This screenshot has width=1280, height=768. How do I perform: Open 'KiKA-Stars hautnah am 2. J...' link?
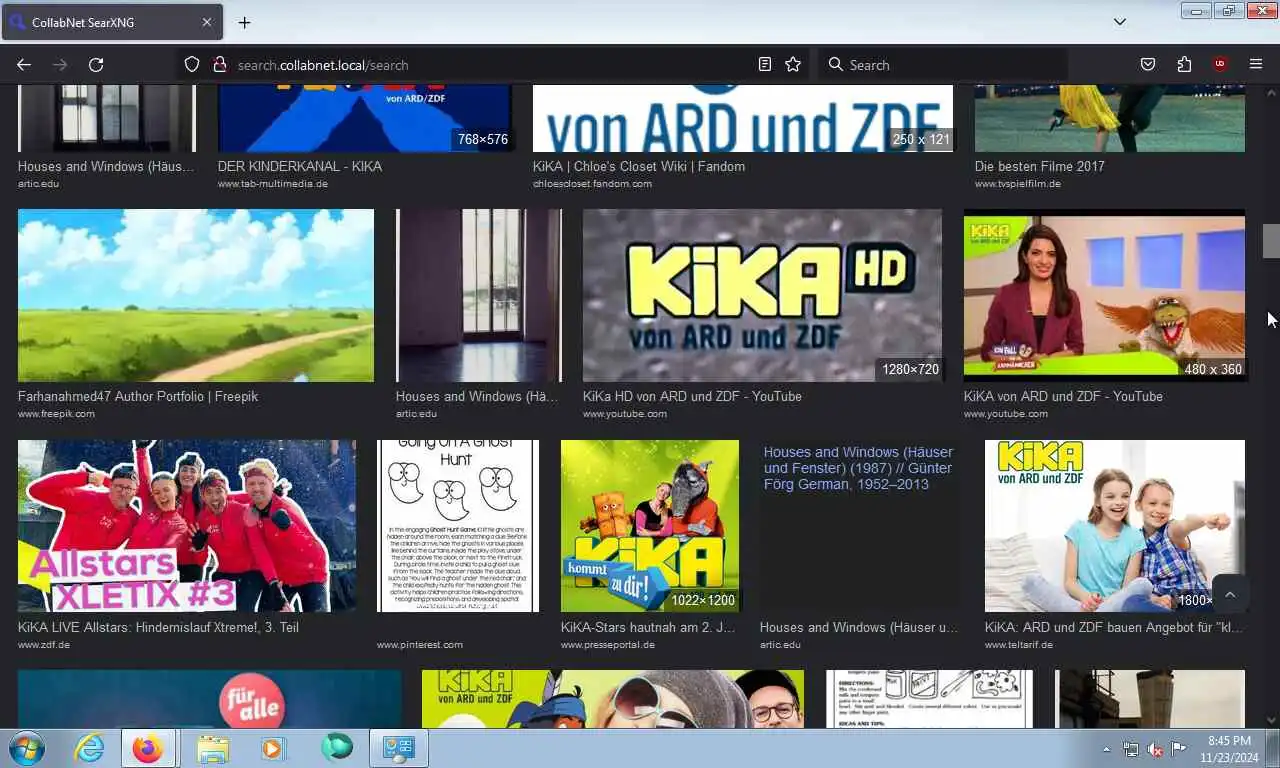[x=648, y=627]
